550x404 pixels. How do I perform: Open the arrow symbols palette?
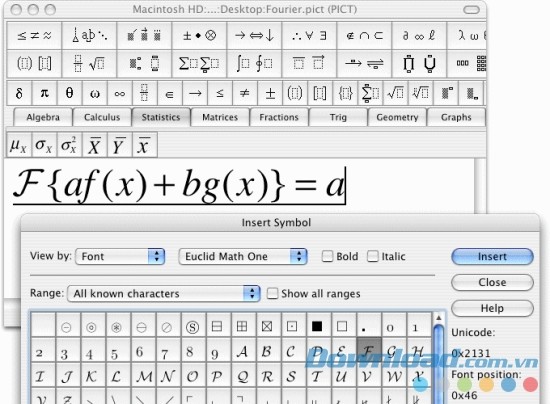tap(254, 35)
